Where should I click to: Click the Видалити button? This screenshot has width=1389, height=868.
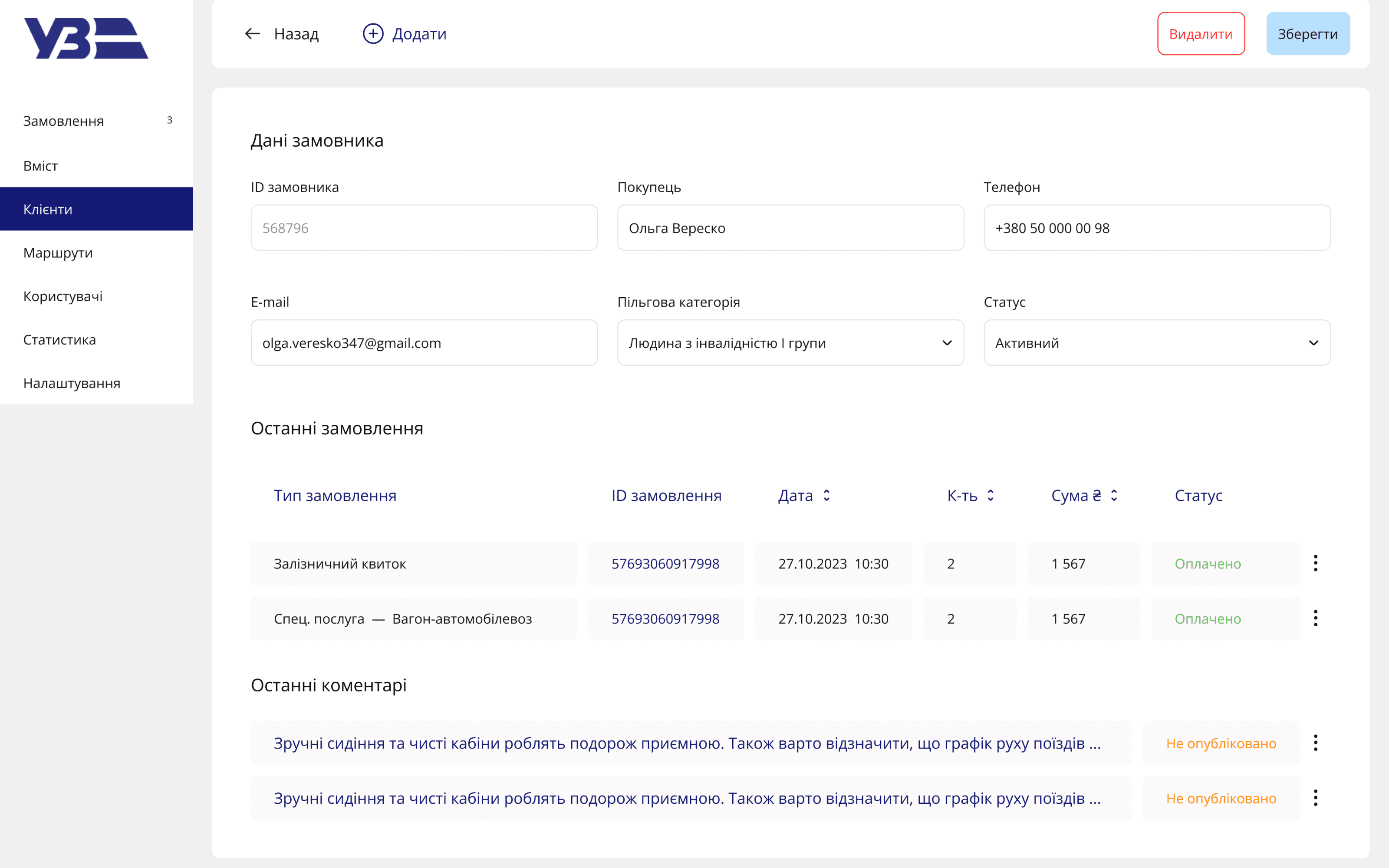tap(1201, 34)
